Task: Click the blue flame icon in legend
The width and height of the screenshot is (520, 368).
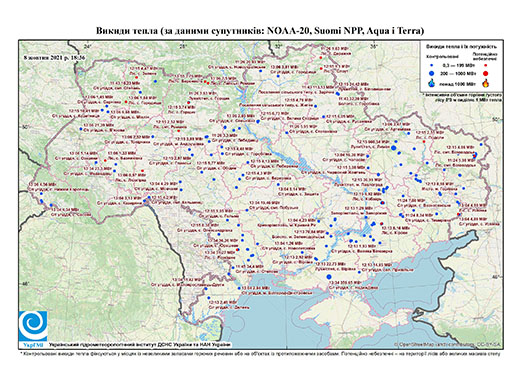Action: 432,83
